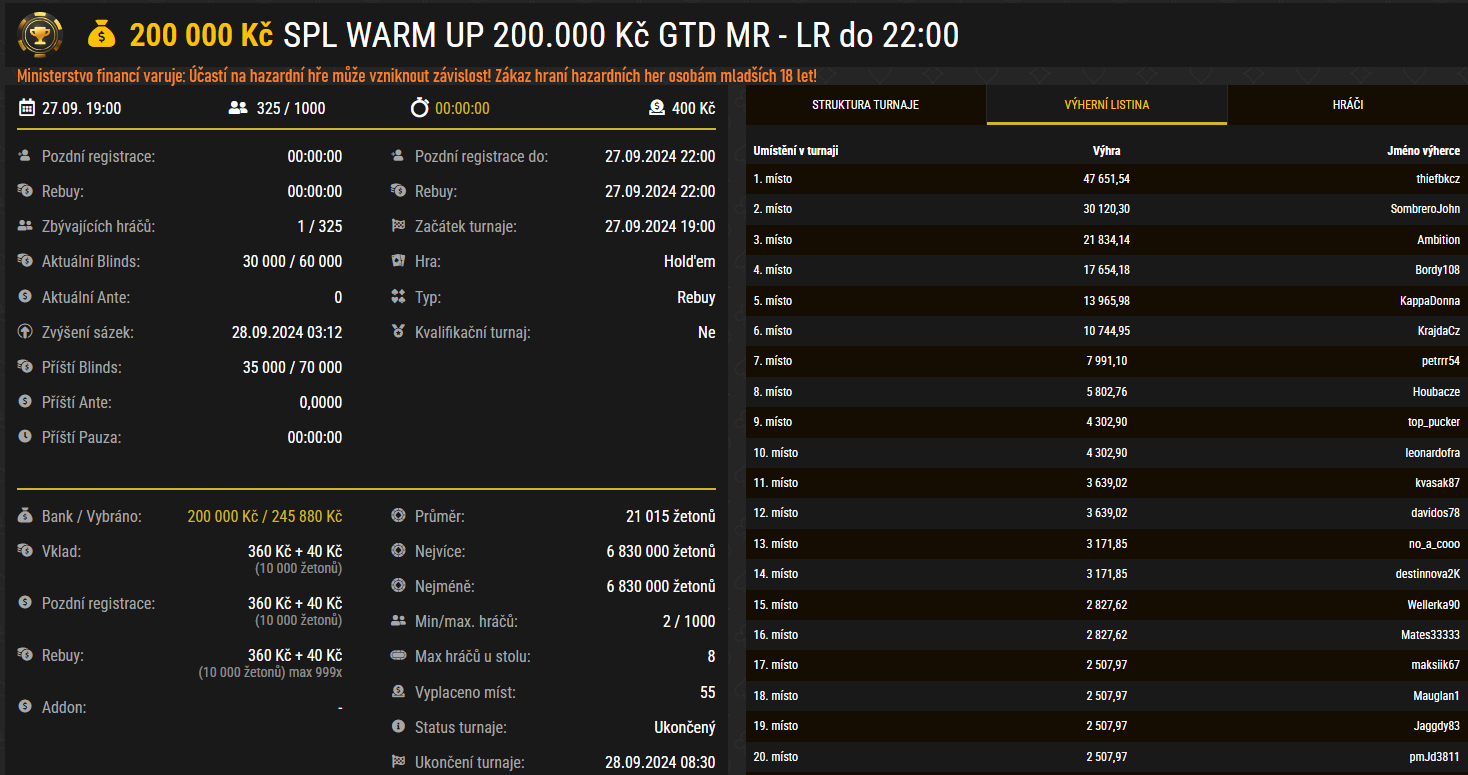
Task: Click player name 'KappaDonna'
Action: pyautogui.click(x=1430, y=301)
